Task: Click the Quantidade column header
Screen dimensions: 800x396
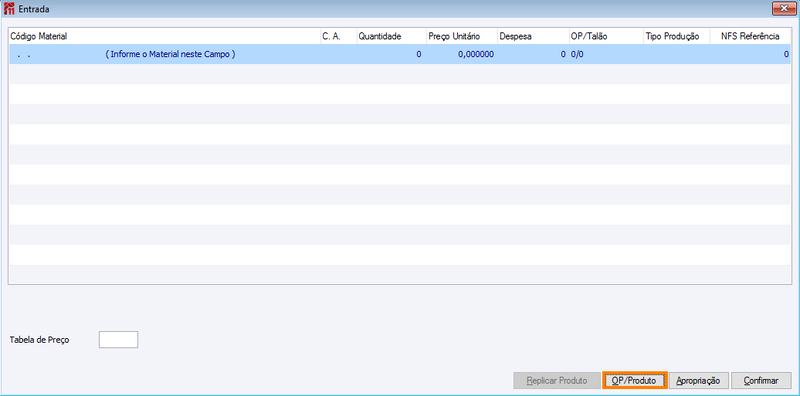Action: (x=392, y=37)
